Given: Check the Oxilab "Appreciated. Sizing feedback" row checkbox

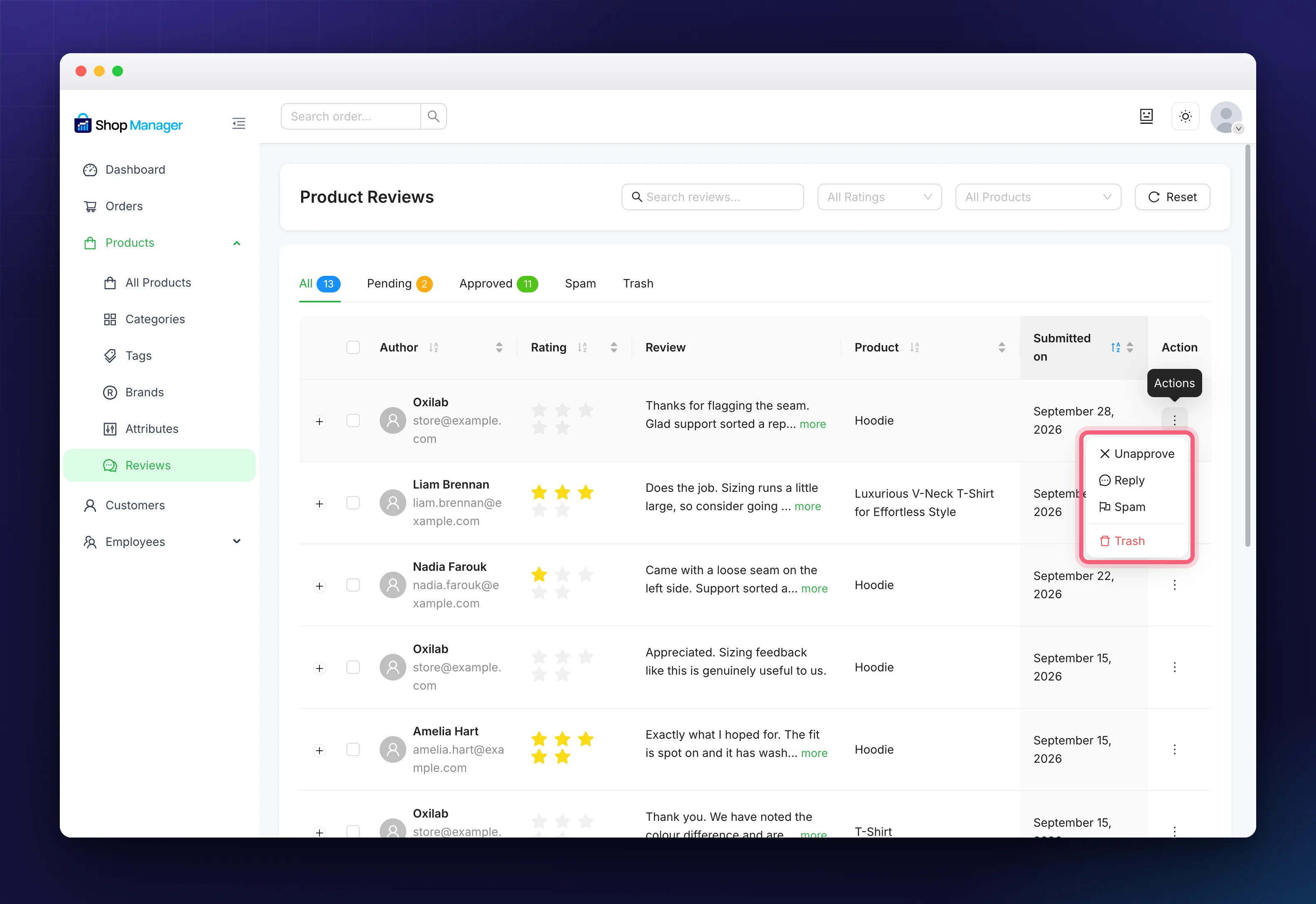Looking at the screenshot, I should 353,667.
